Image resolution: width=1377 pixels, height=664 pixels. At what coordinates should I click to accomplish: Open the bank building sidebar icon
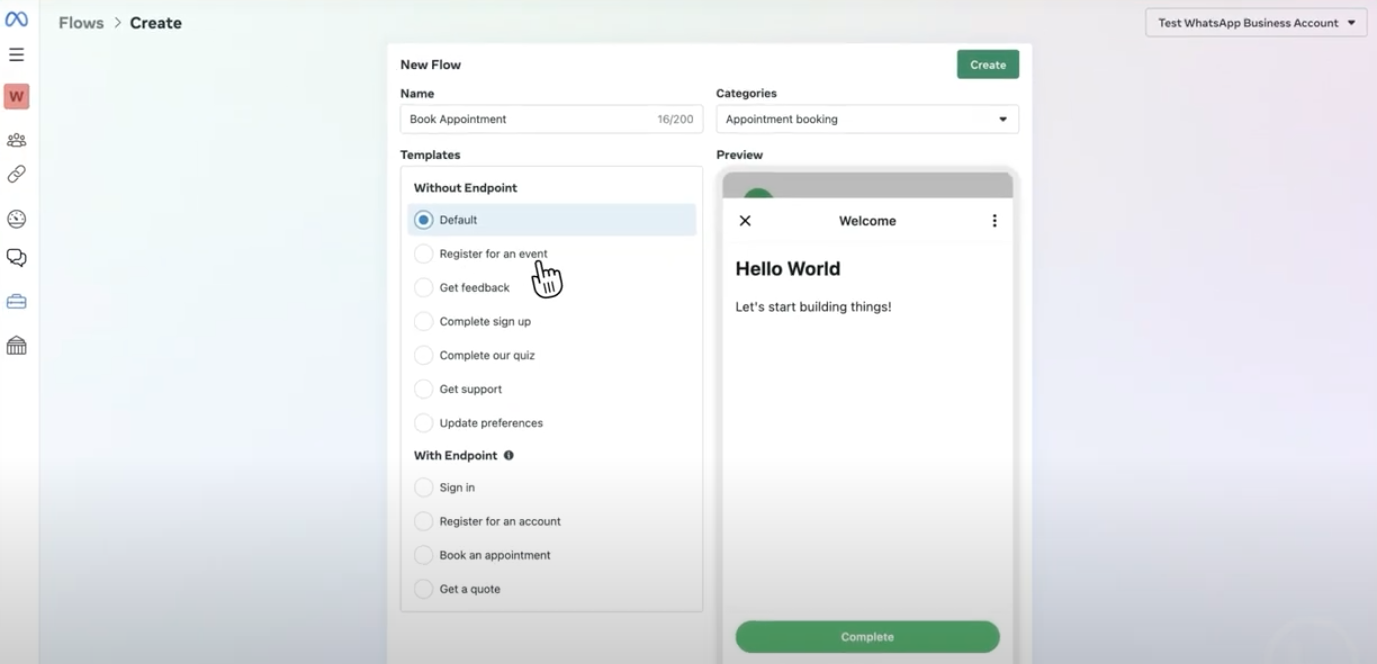pyautogui.click(x=16, y=346)
